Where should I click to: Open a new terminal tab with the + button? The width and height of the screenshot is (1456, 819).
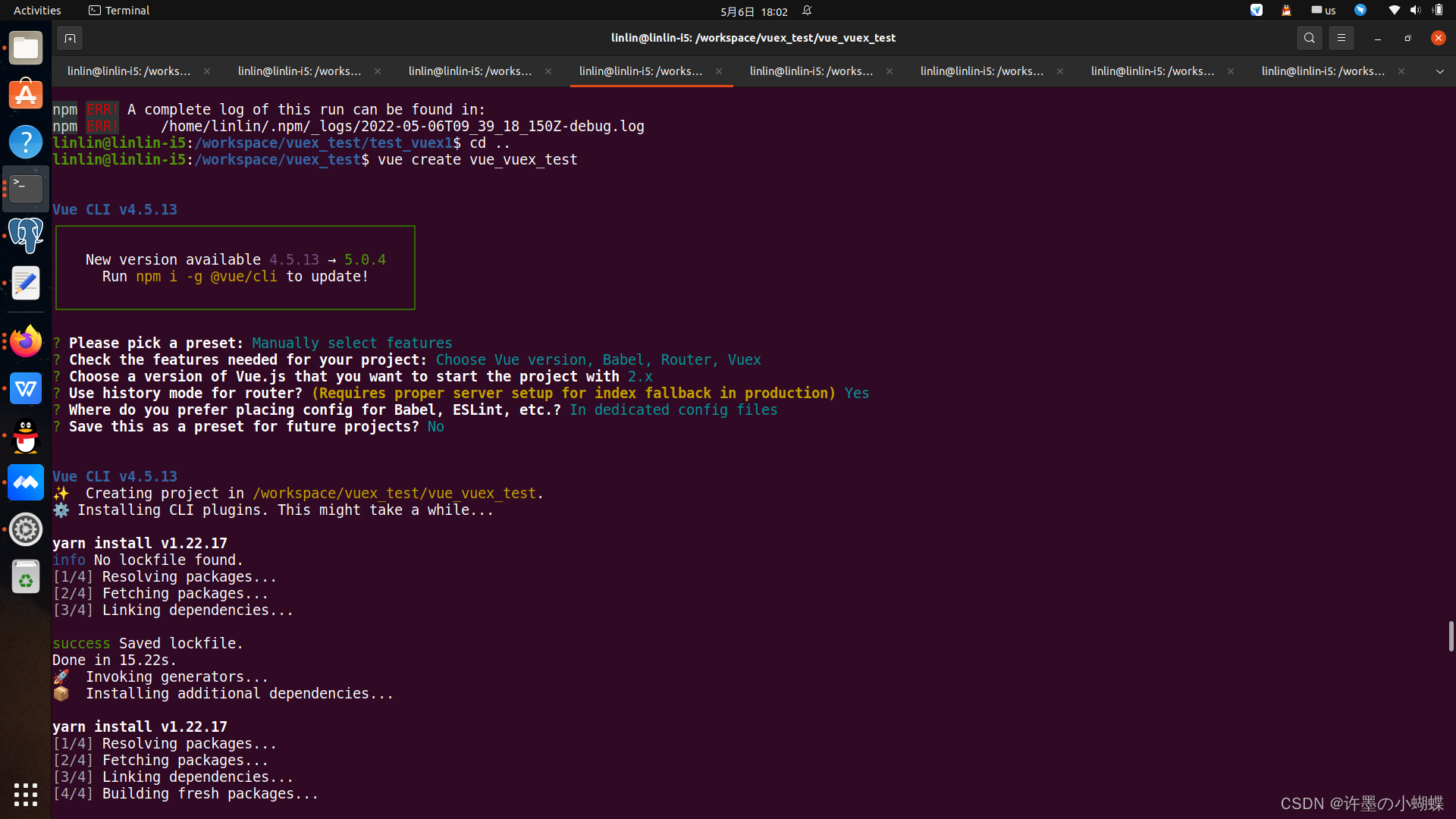pos(69,37)
